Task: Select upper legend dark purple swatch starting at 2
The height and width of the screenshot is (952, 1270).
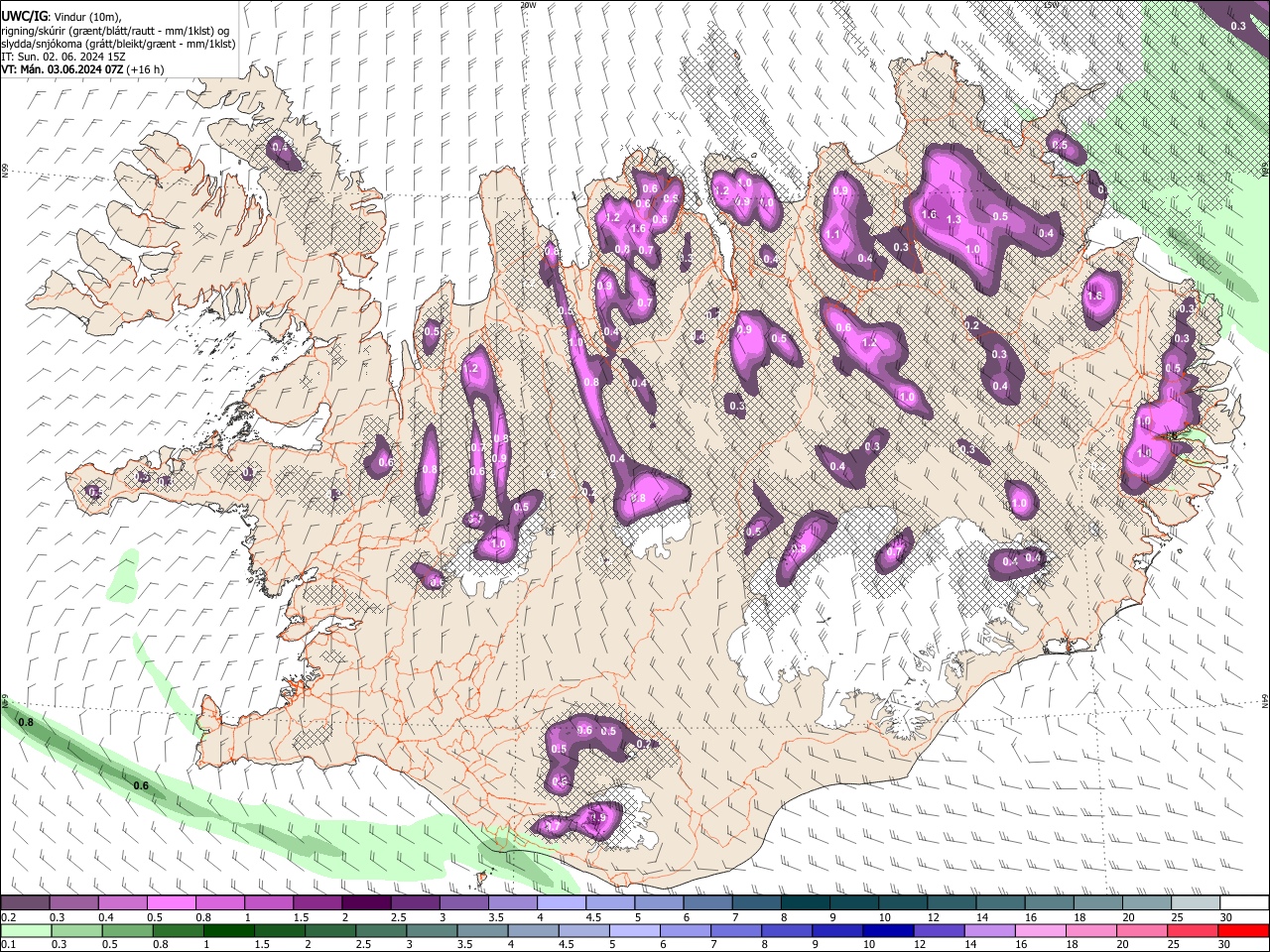Action: [366, 903]
